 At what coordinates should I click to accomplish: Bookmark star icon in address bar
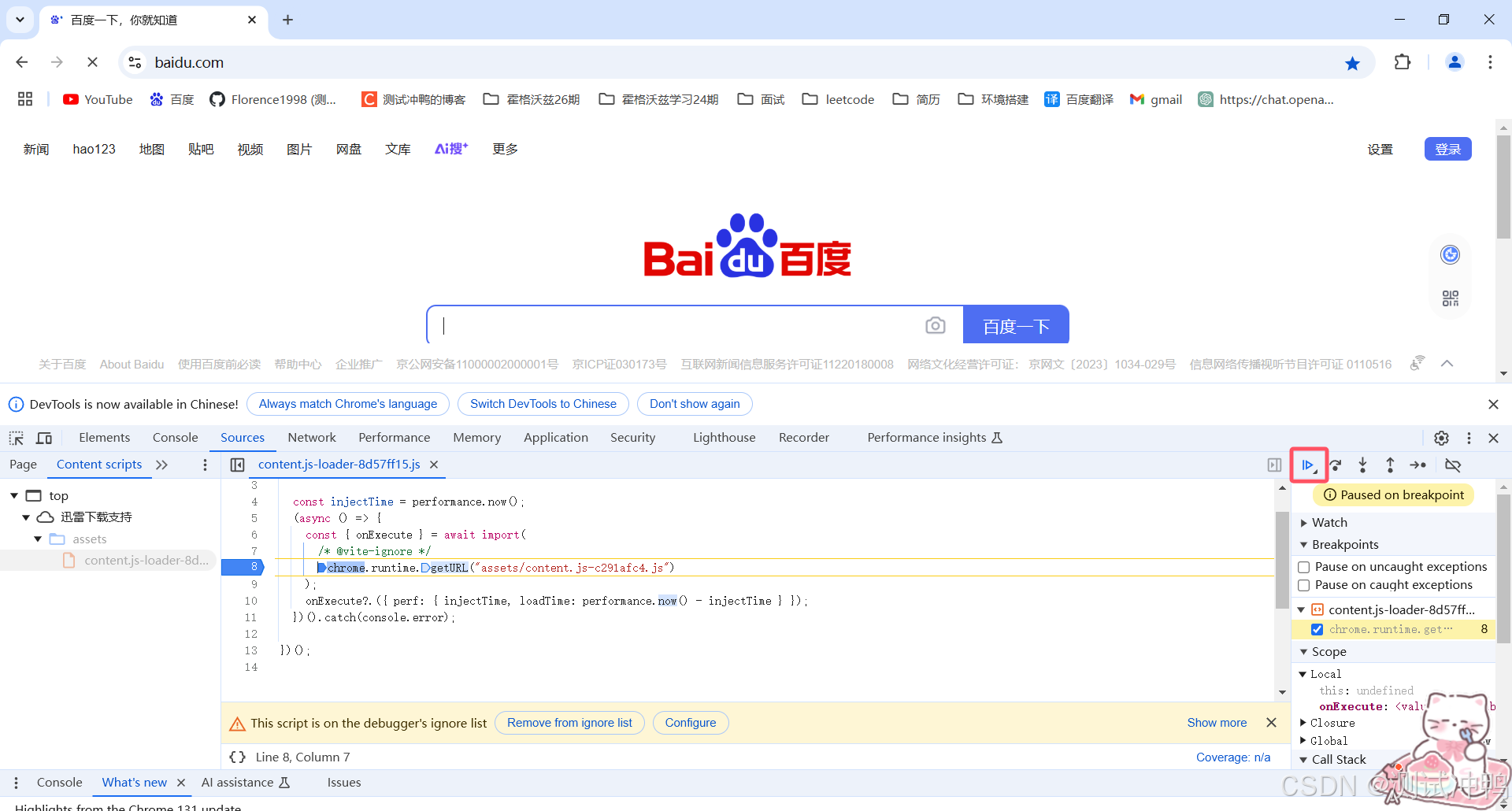click(1352, 63)
